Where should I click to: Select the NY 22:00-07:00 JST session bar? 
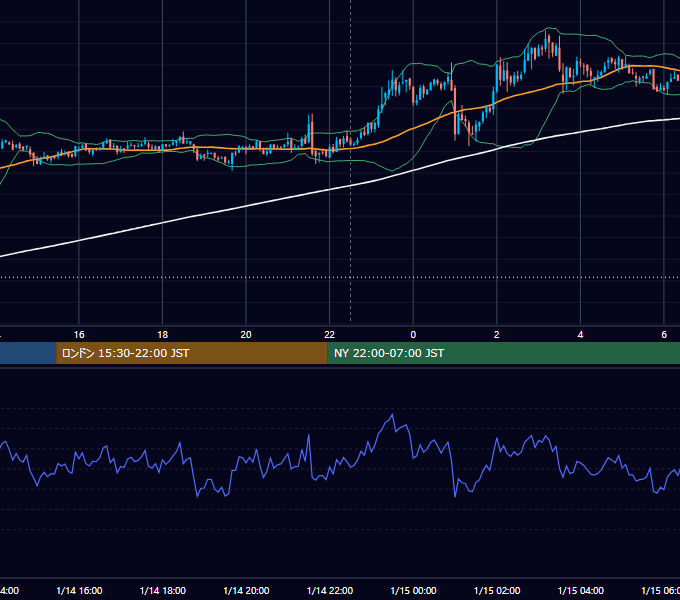(x=503, y=353)
